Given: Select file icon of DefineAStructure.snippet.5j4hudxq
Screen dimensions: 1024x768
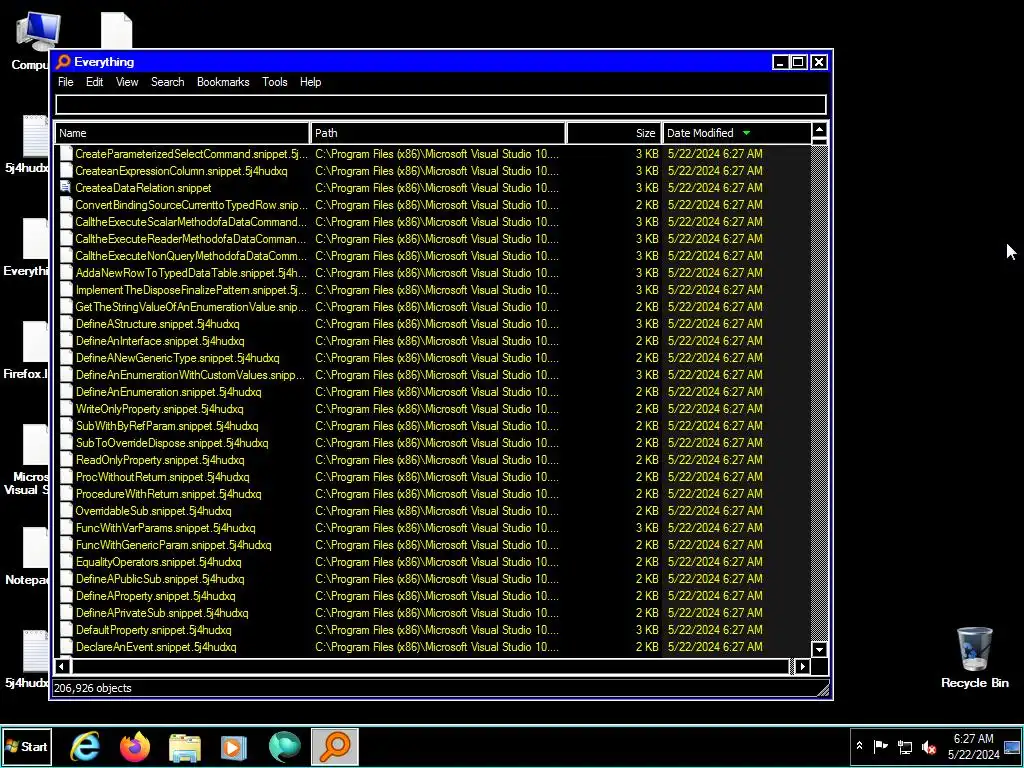Looking at the screenshot, I should coord(65,323).
